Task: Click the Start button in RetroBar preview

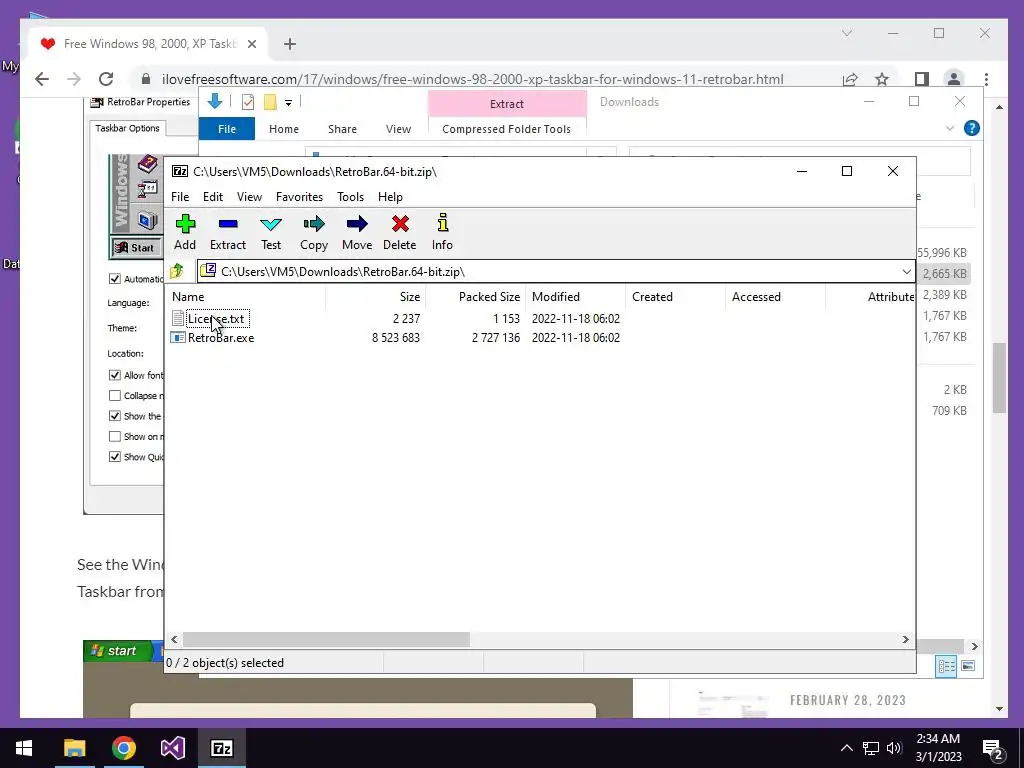Action: [x=135, y=248]
